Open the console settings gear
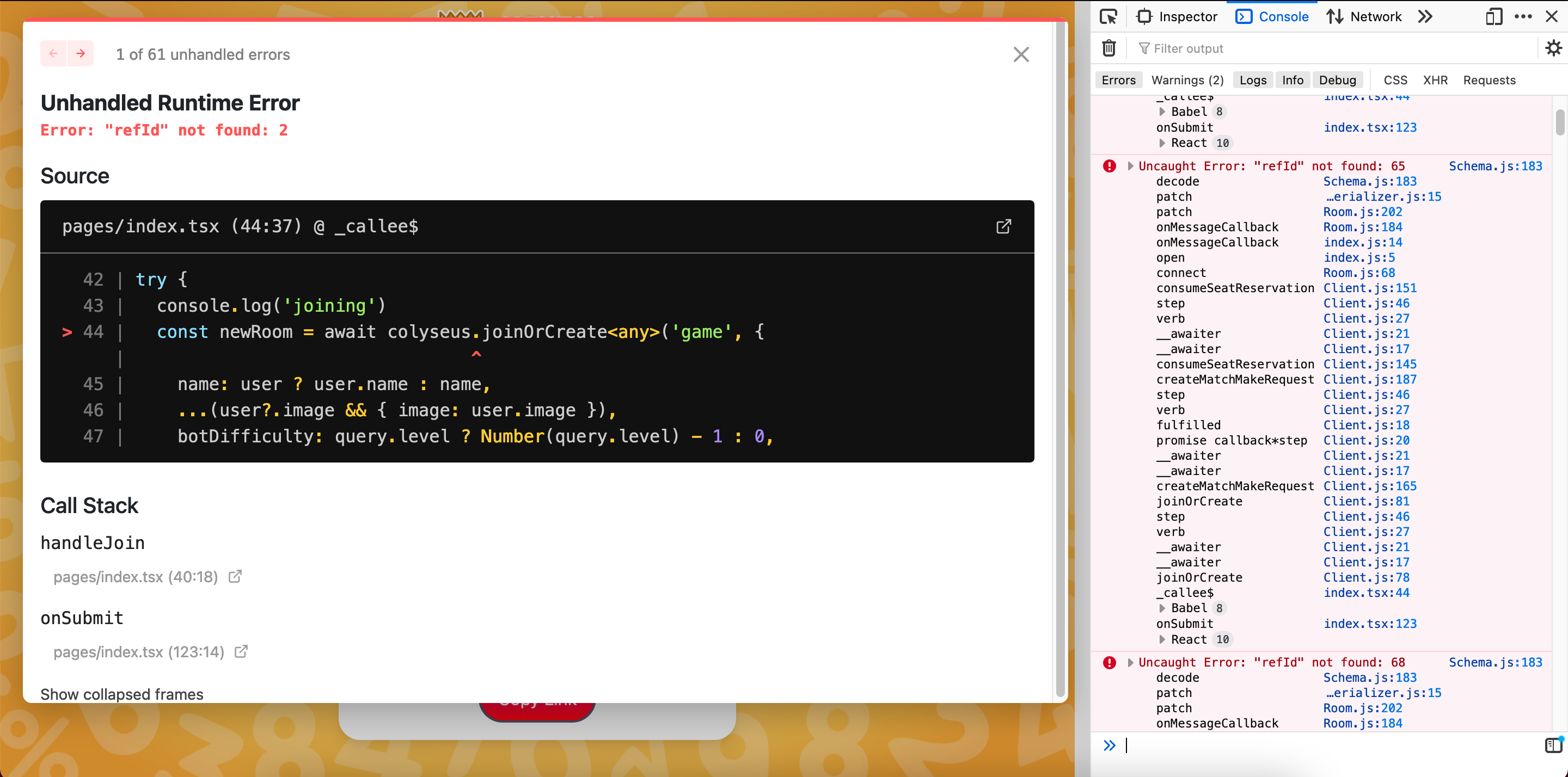1568x777 pixels. coord(1554,48)
